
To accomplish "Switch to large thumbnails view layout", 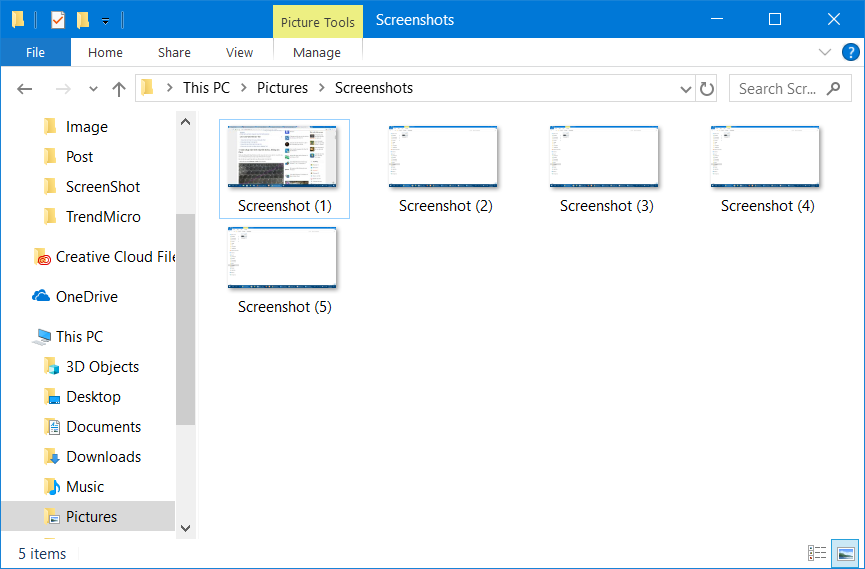I will 845,553.
